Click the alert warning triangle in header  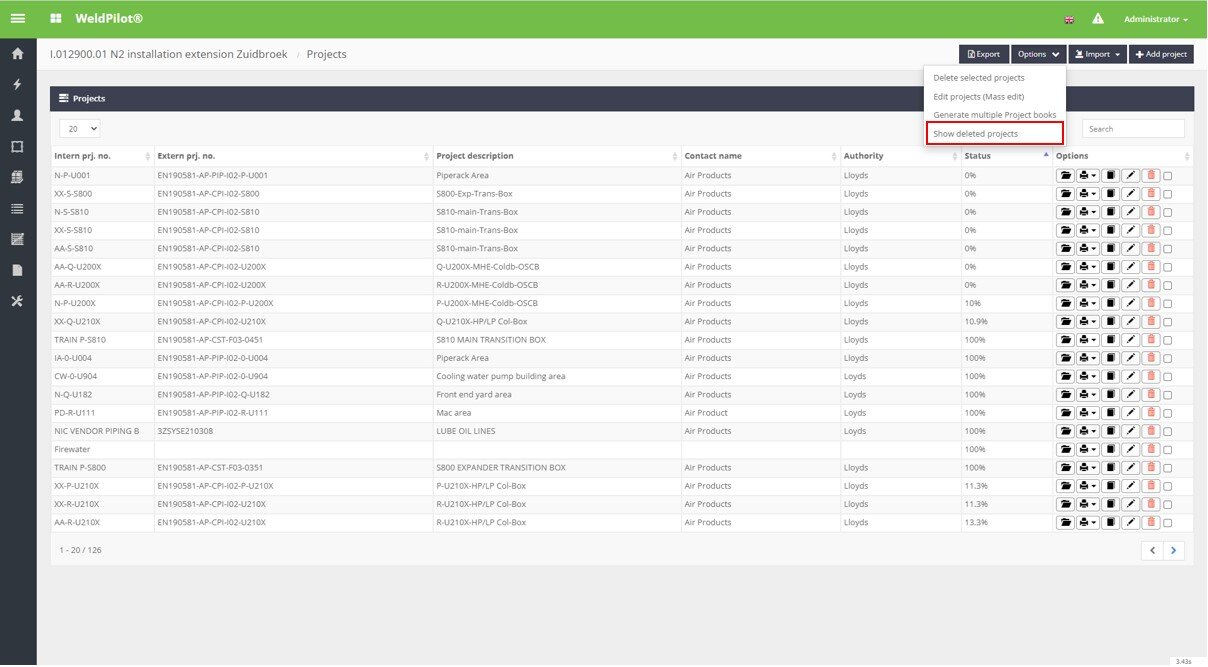(1097, 19)
